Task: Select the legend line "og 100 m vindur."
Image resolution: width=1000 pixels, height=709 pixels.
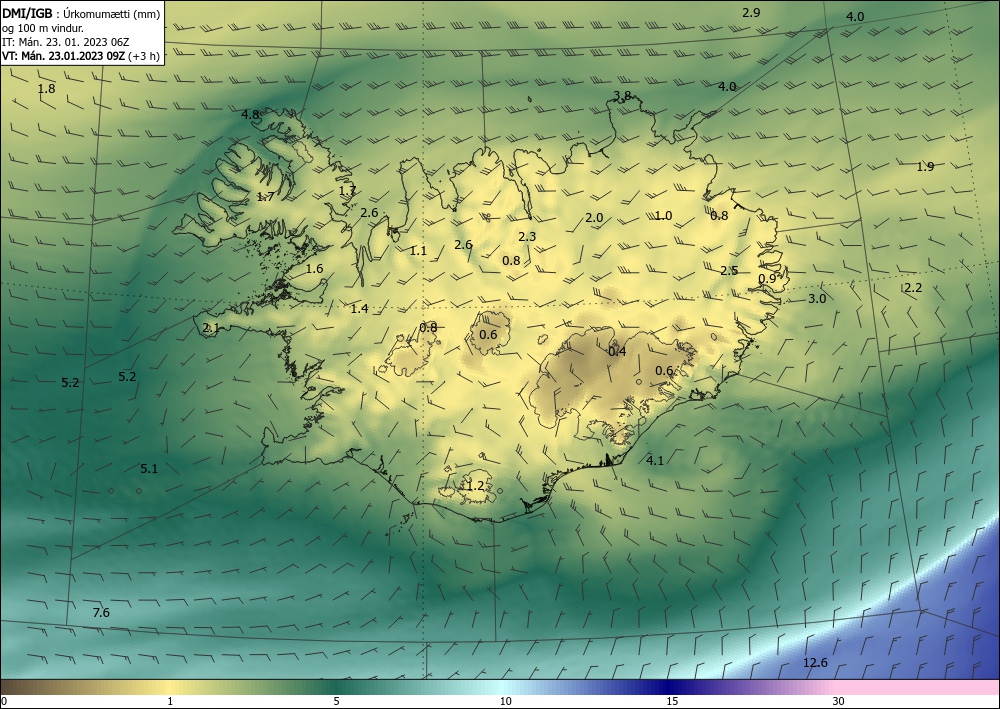Action: tap(43, 28)
